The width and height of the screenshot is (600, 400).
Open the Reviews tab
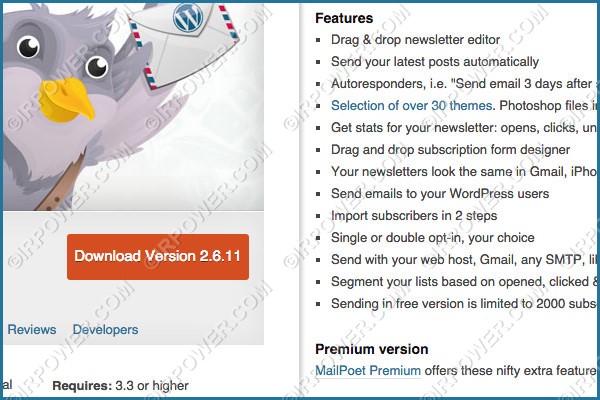click(x=32, y=330)
